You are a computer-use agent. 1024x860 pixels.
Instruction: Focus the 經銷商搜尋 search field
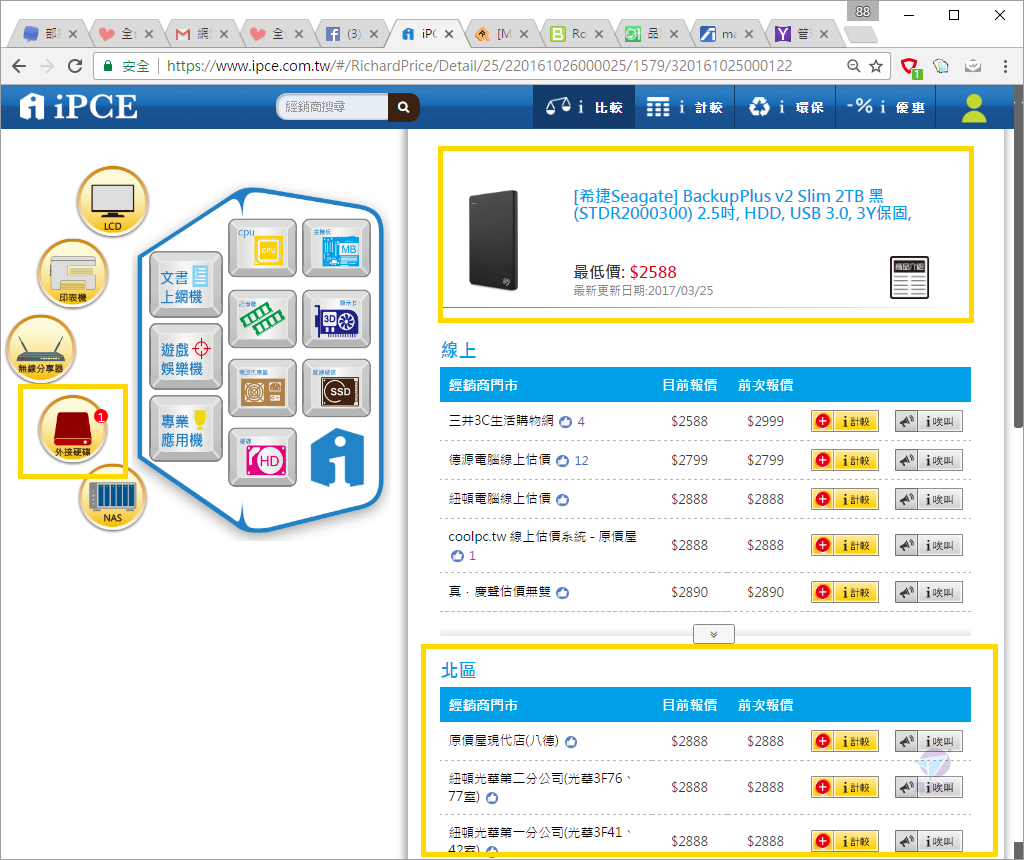point(332,106)
